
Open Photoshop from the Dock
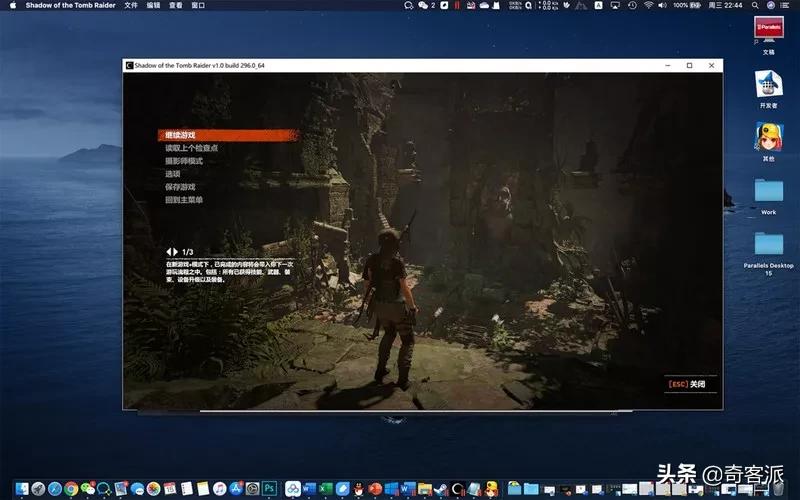coord(269,489)
